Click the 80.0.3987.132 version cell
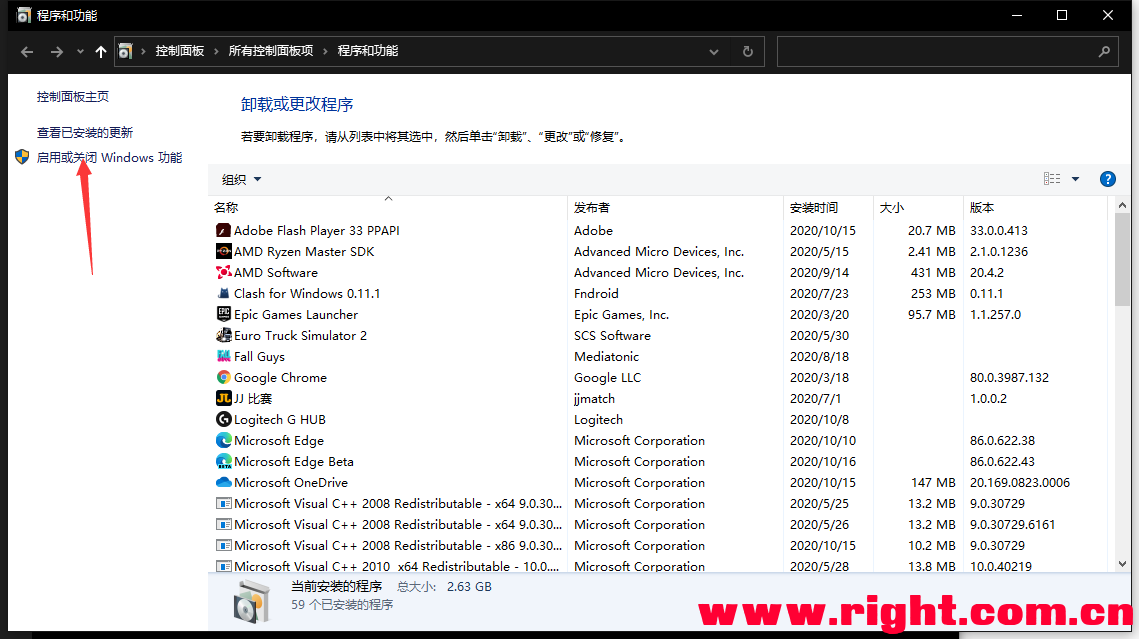This screenshot has height=639, width=1139. (1009, 378)
